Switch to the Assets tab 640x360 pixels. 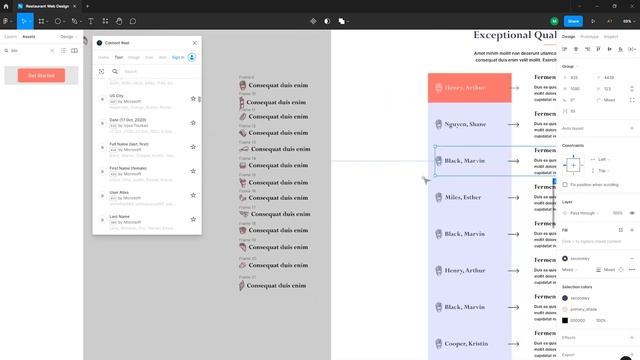click(x=29, y=37)
